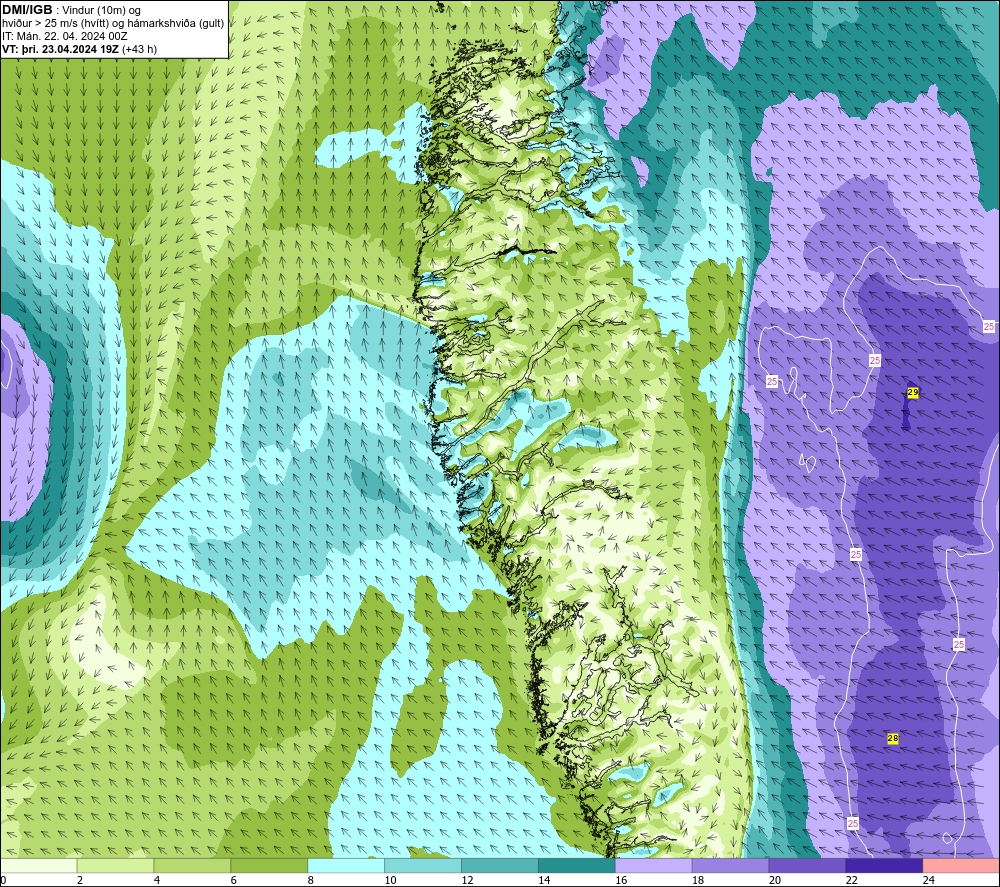Select the legend scale value "8"
Viewport: 1000px width, 887px height.
(311, 880)
